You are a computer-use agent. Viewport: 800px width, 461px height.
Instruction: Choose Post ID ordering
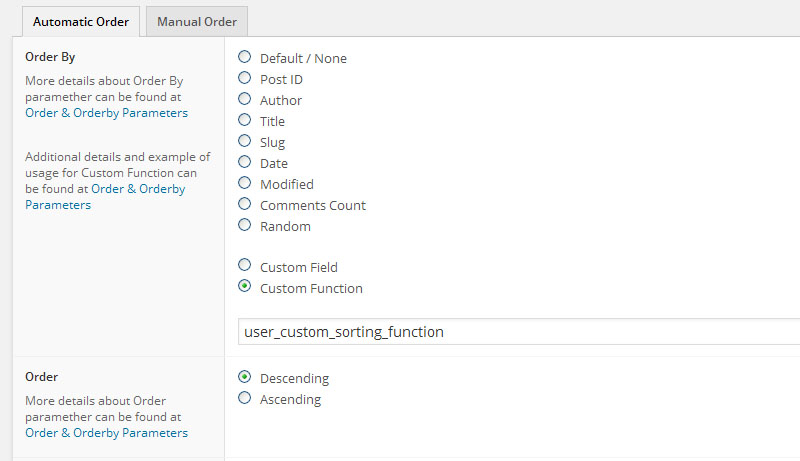coord(244,78)
